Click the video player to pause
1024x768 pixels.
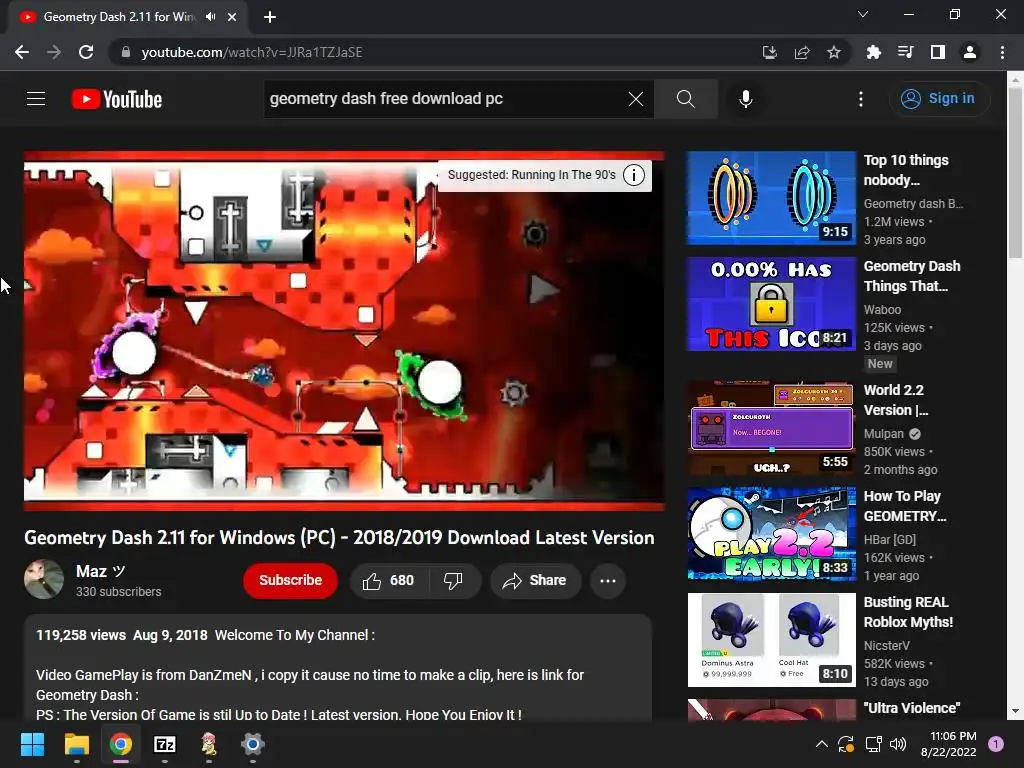click(x=344, y=330)
